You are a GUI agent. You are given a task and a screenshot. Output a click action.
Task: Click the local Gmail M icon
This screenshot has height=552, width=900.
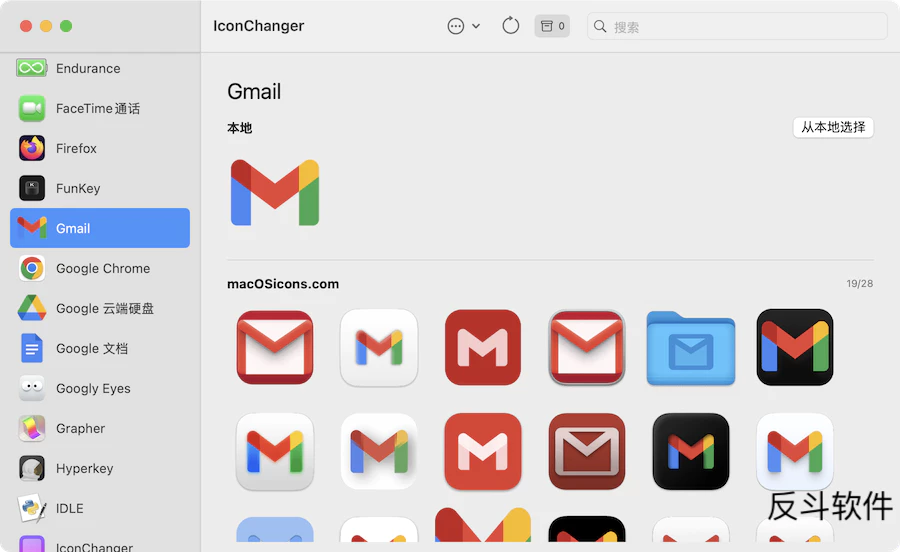(x=275, y=192)
